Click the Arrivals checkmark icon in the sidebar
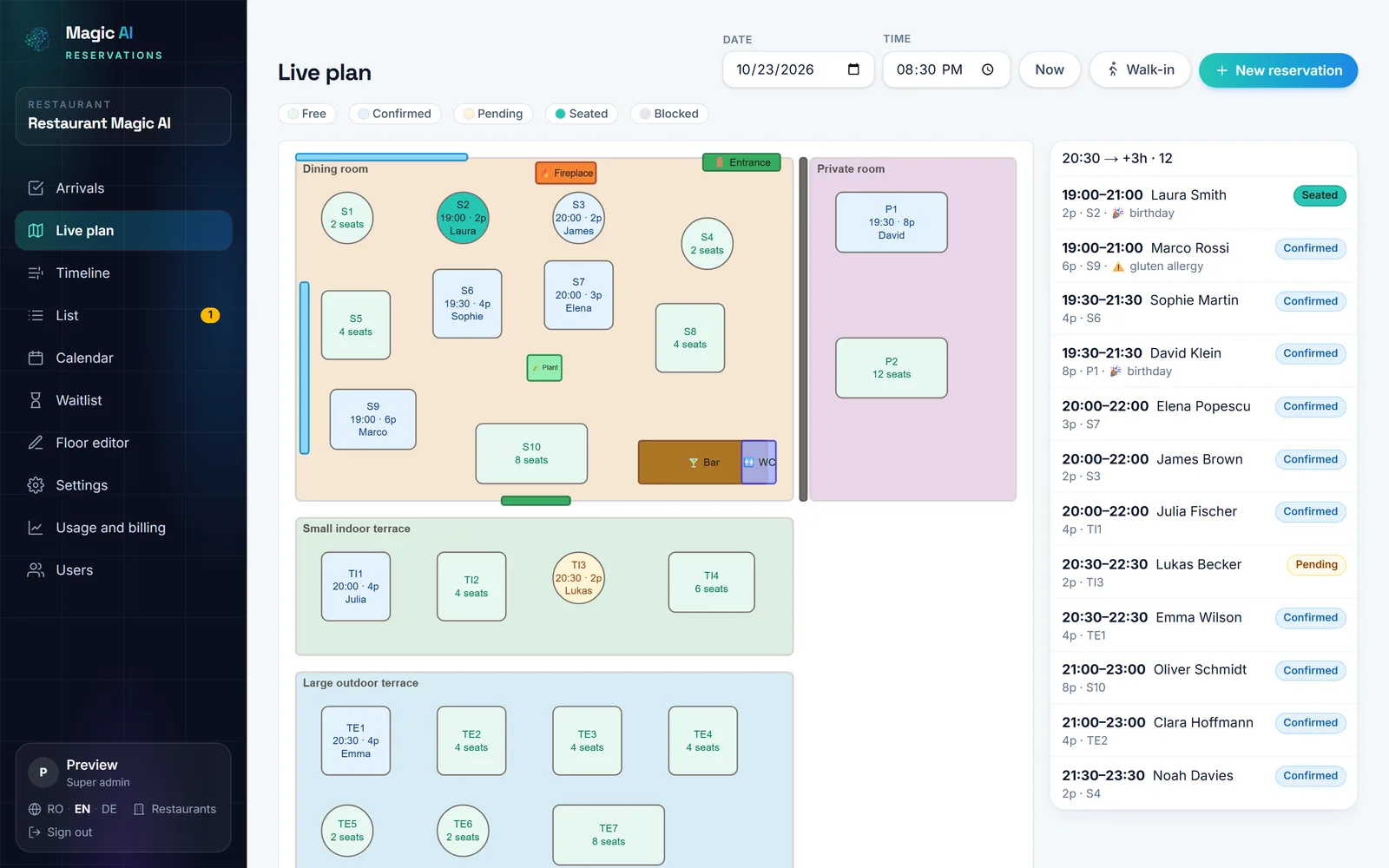Viewport: 1389px width, 868px height. [x=36, y=188]
